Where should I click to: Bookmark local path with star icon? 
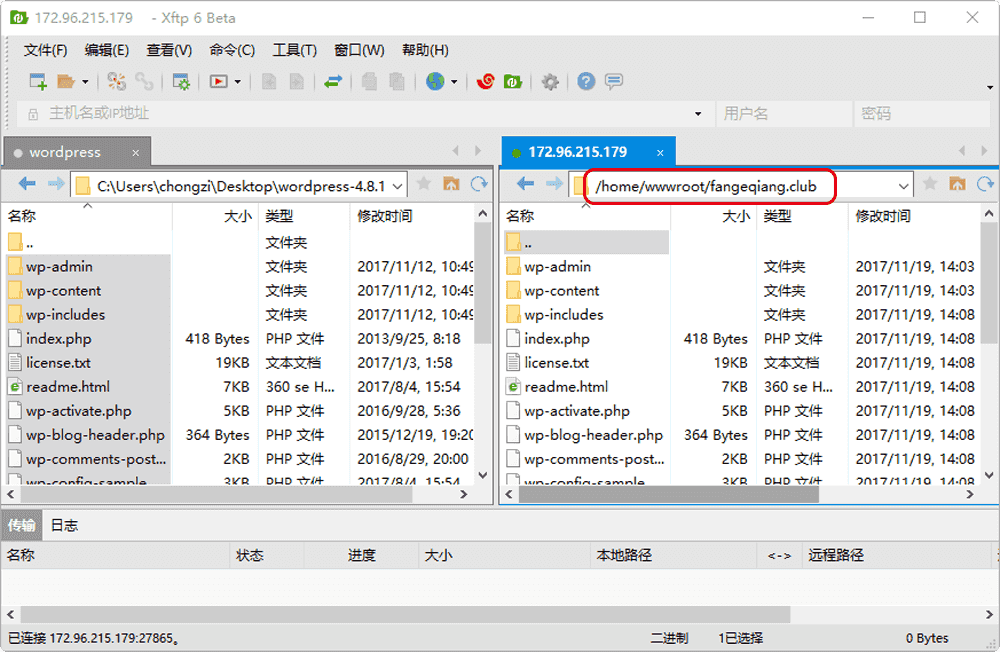pos(424,184)
